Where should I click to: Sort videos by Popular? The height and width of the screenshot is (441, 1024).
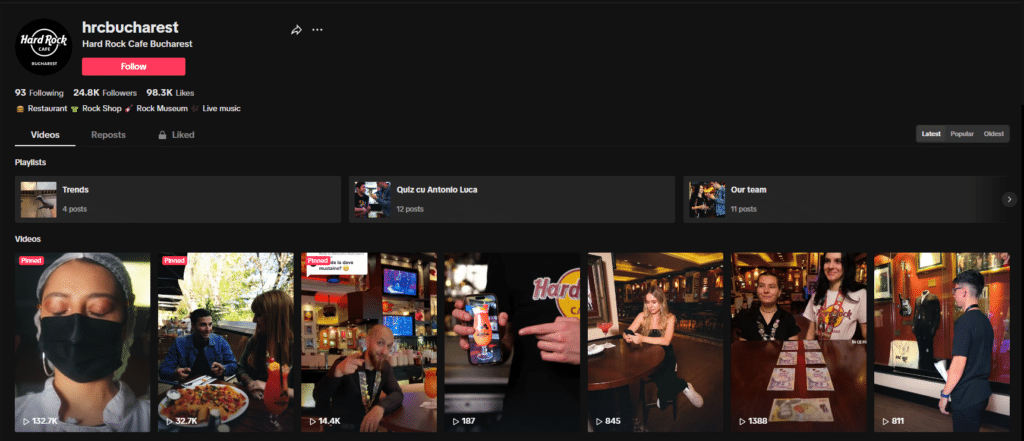[x=962, y=134]
